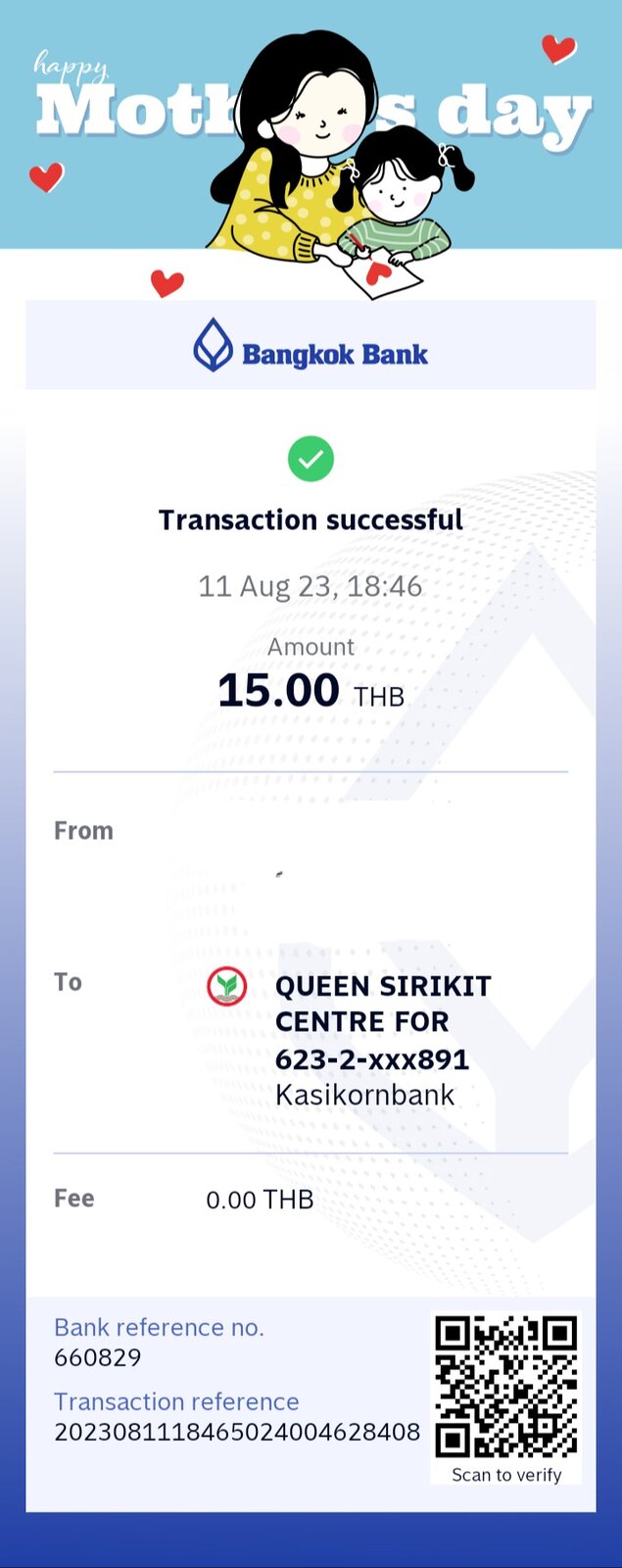Click the red heart above Bangkok Bank banner

[167, 282]
